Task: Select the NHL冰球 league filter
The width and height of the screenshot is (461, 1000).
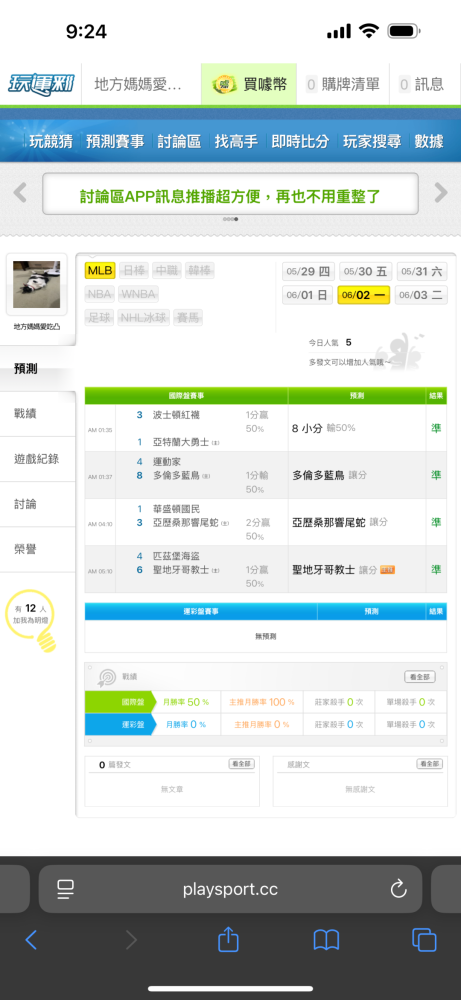Action: click(x=144, y=318)
